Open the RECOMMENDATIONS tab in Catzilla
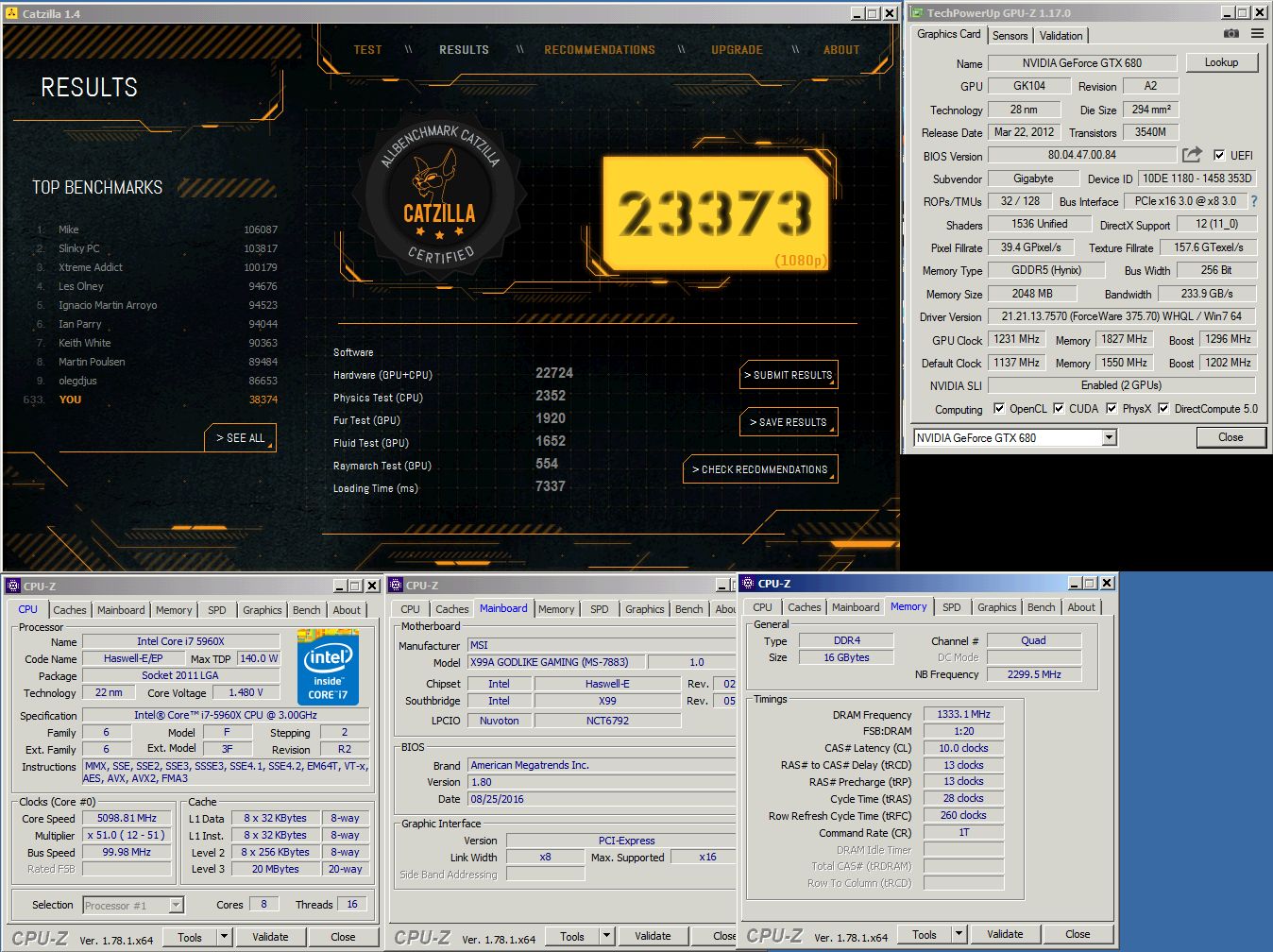 pos(600,50)
